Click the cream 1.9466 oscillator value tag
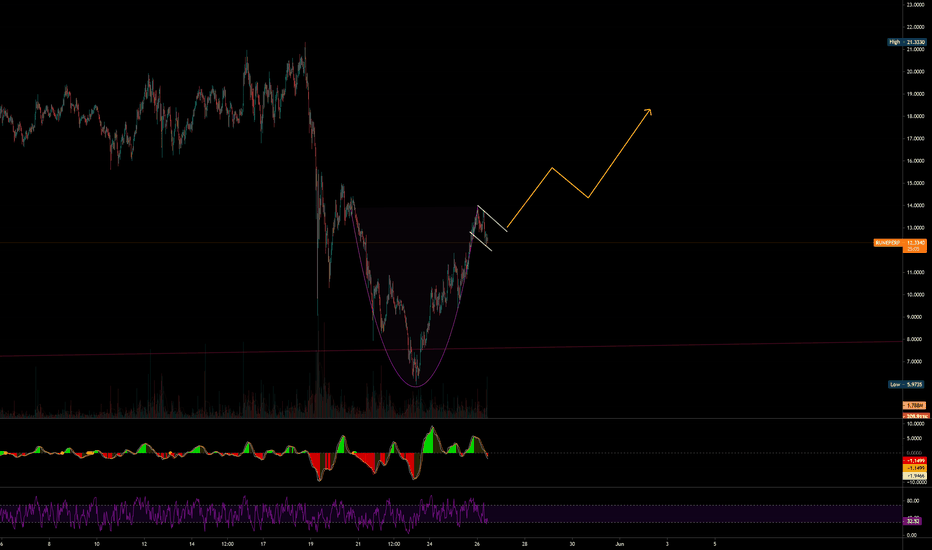Screen dimensions: 932x550 pyautogui.click(x=914, y=476)
